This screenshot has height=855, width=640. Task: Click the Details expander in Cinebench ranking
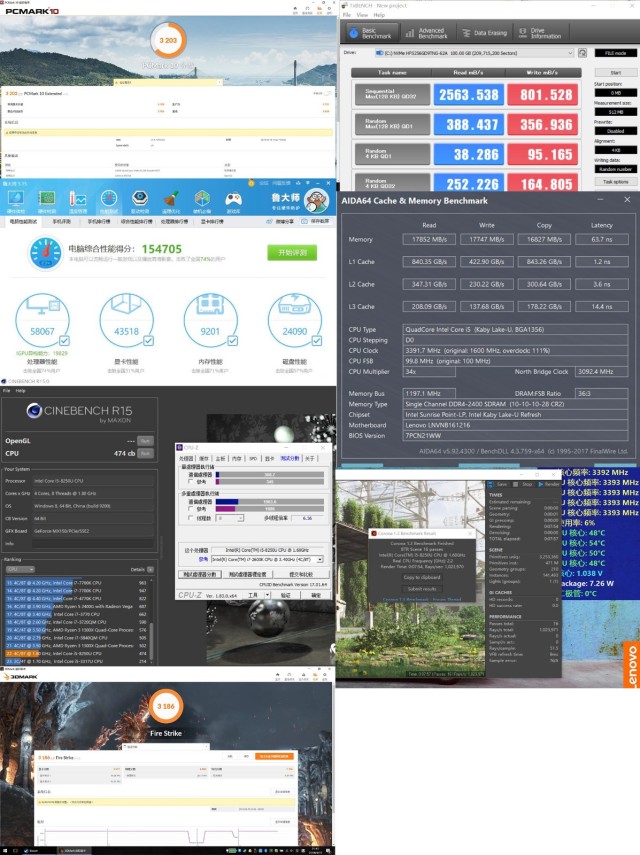150,569
